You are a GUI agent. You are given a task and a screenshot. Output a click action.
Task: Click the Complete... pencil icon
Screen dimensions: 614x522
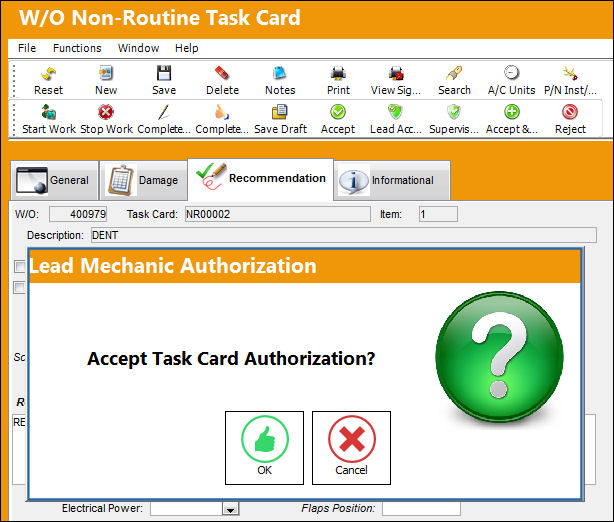tap(164, 112)
